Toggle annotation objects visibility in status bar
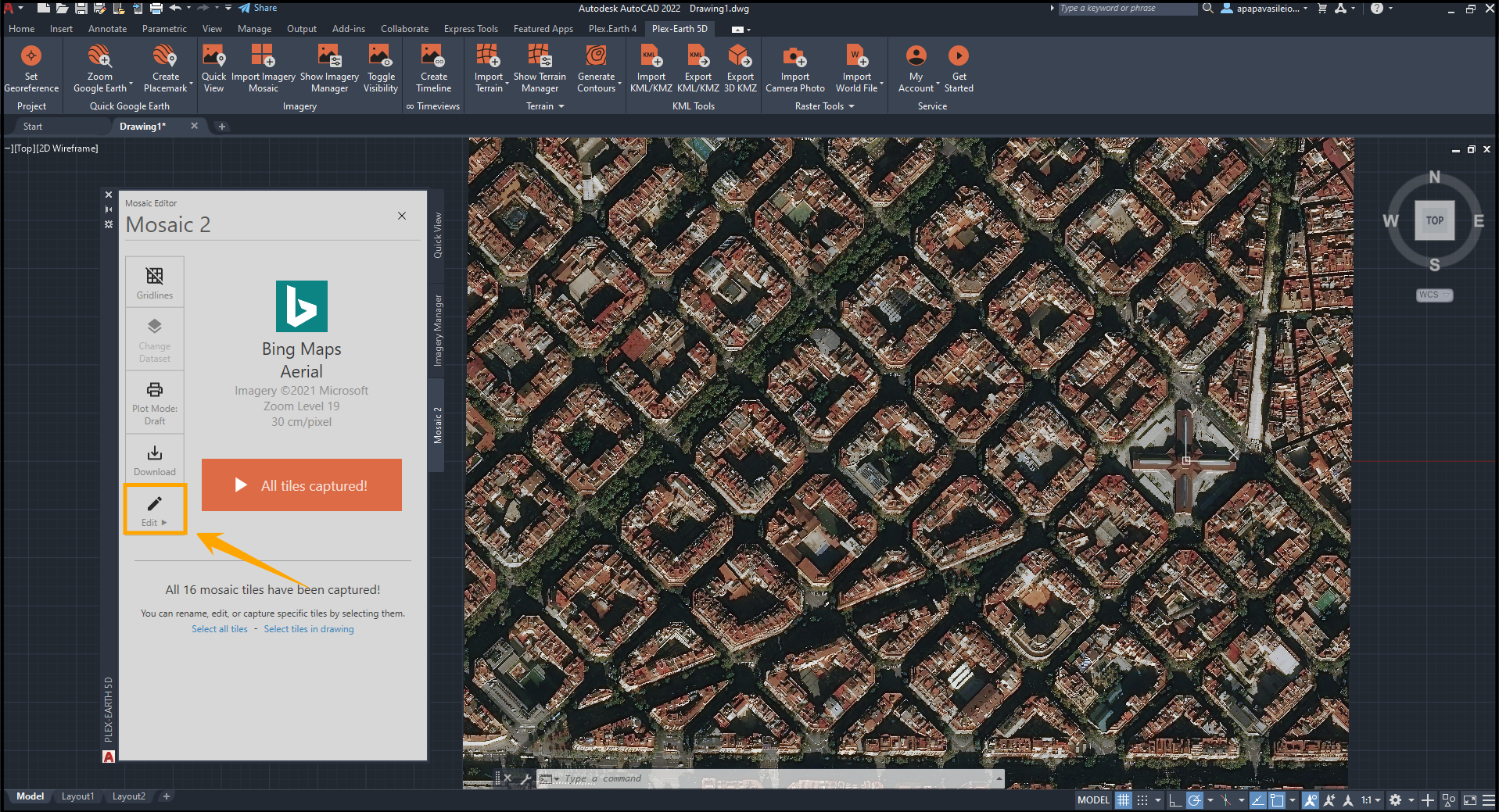Viewport: 1499px width, 812px height. tap(1311, 800)
